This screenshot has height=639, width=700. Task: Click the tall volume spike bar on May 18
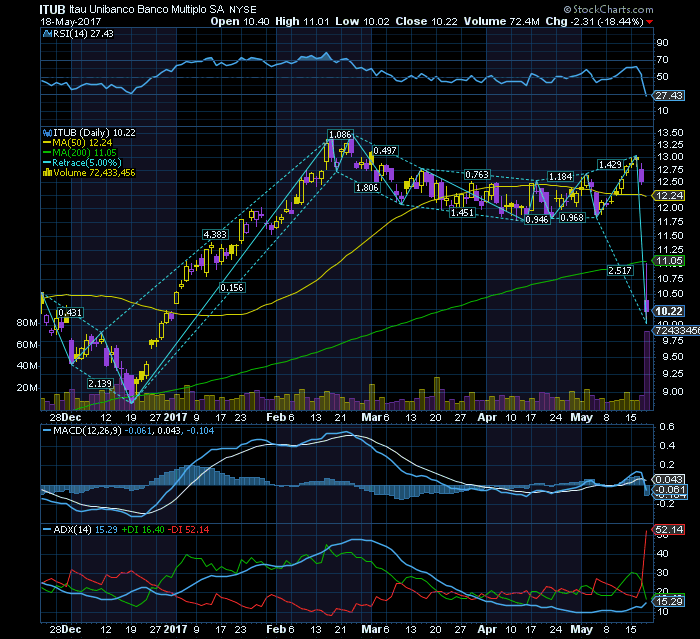(647, 371)
